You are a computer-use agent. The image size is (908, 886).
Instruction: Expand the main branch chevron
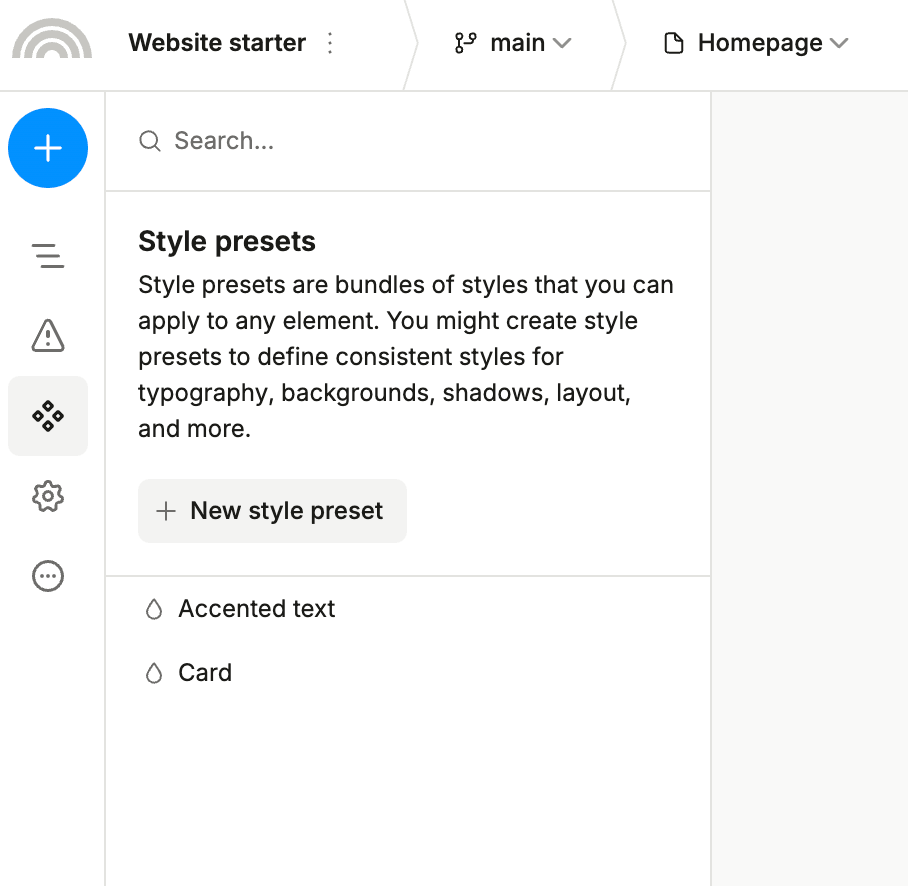pos(562,43)
